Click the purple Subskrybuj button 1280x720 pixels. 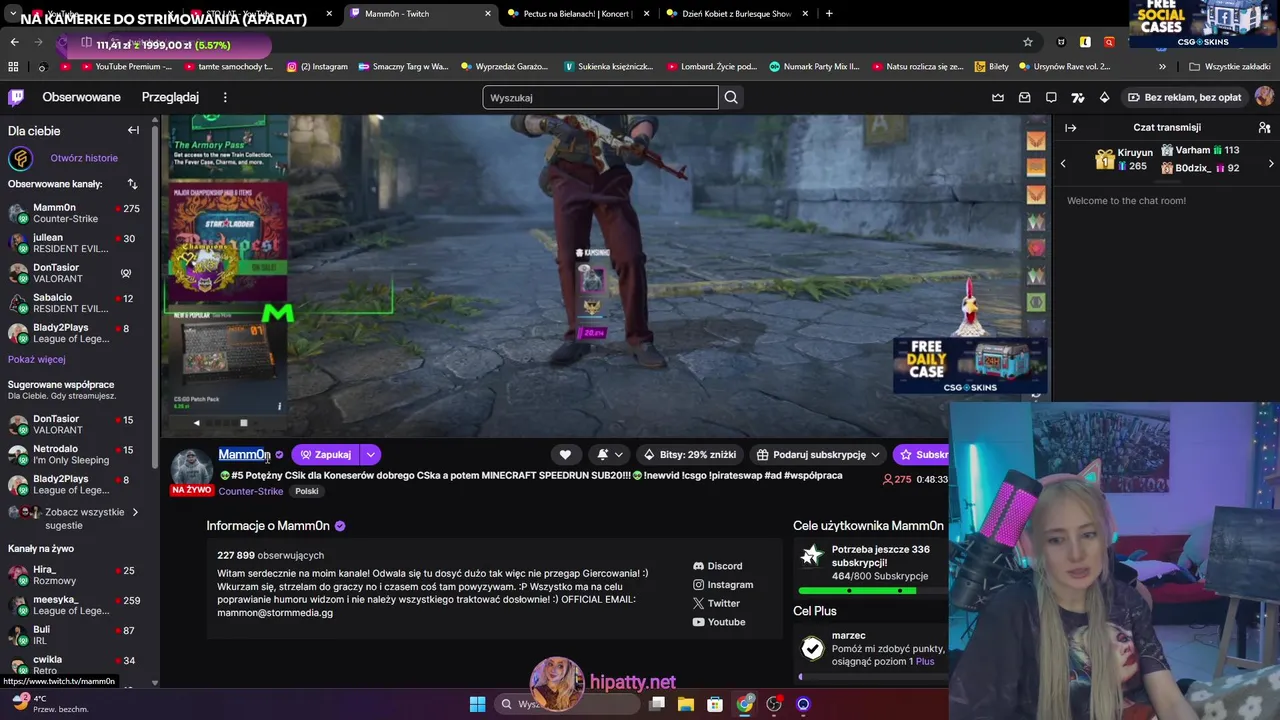pos(920,454)
